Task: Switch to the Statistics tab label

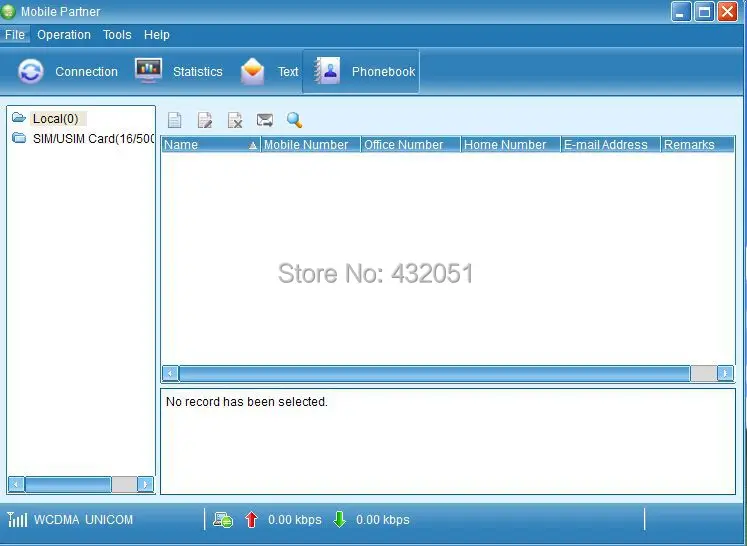Action: pyautogui.click(x=198, y=71)
